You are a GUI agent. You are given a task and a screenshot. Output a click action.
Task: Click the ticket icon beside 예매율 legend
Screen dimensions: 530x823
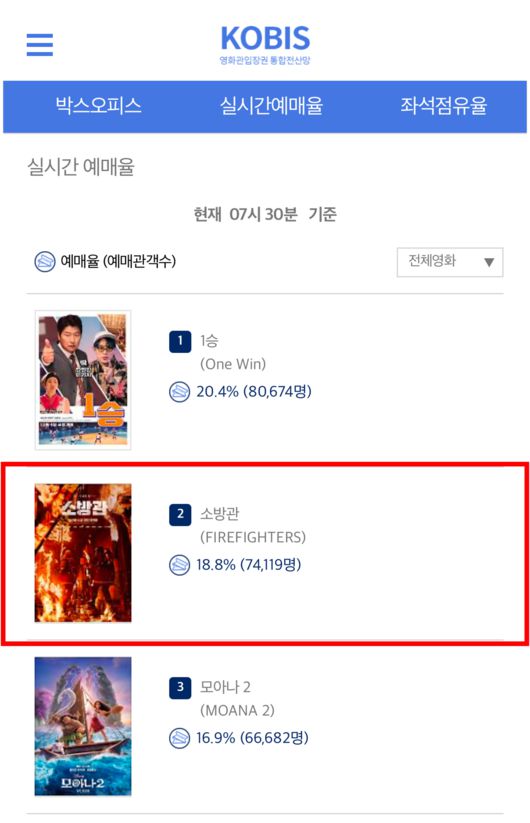click(45, 261)
